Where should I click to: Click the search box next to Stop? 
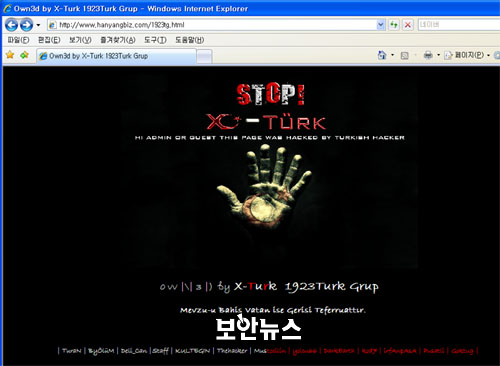[459, 25]
